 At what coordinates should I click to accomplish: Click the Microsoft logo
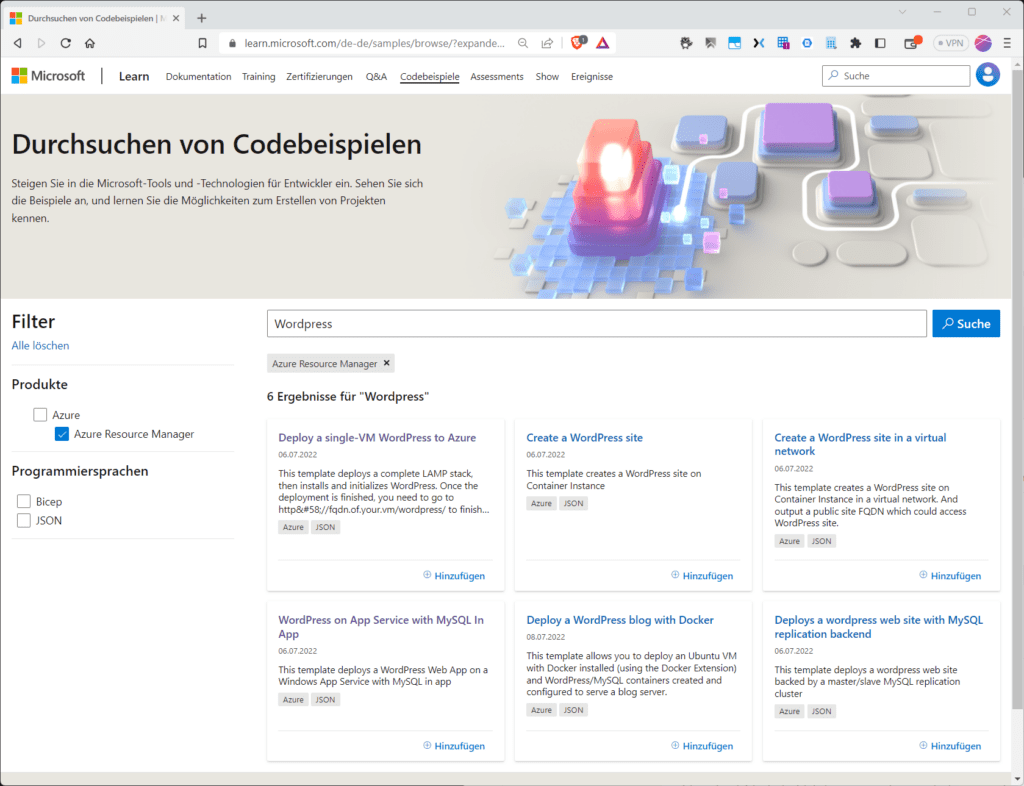click(48, 76)
